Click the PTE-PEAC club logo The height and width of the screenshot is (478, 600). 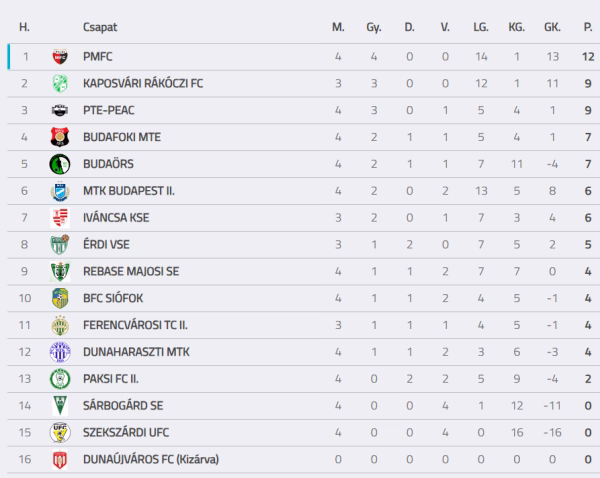tap(60, 110)
